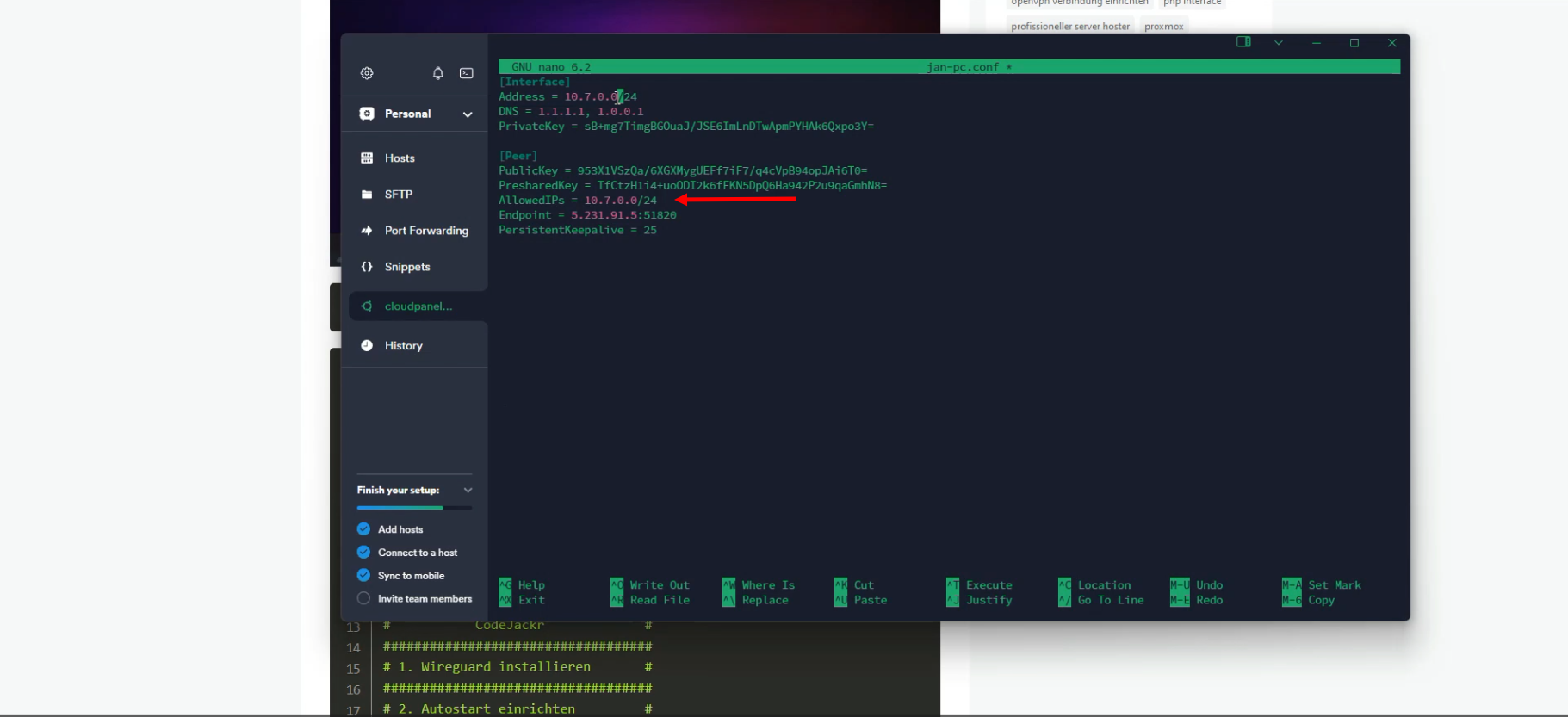The image size is (1568, 717).
Task: Click the setup progress bar
Action: coord(414,508)
